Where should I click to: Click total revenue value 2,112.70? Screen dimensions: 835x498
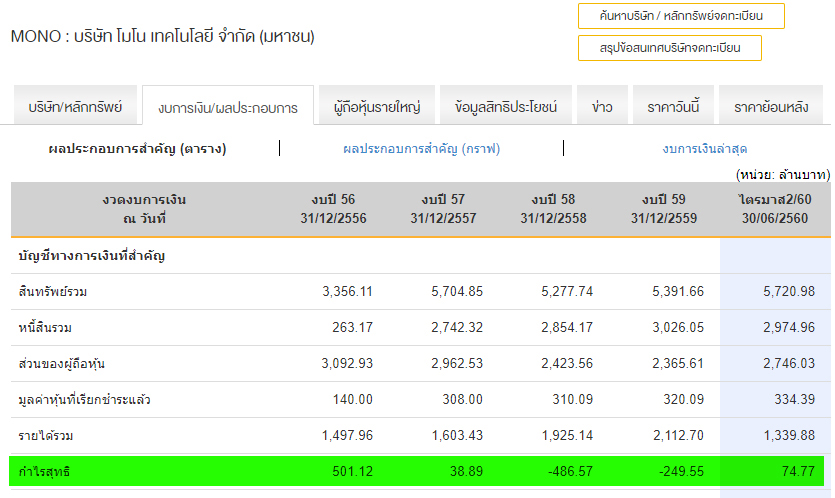678,435
